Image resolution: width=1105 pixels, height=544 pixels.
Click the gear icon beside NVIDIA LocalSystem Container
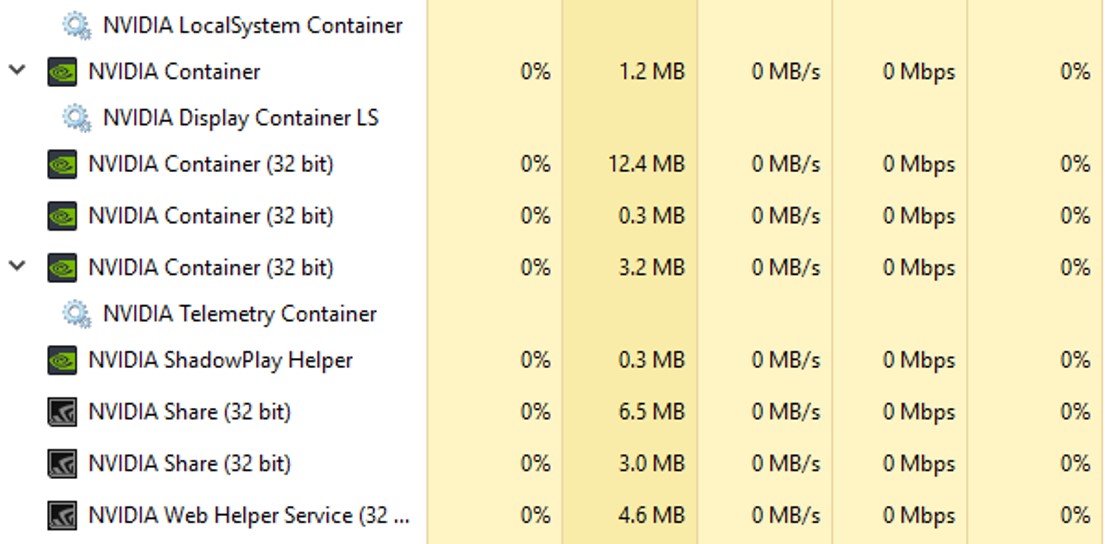click(76, 25)
